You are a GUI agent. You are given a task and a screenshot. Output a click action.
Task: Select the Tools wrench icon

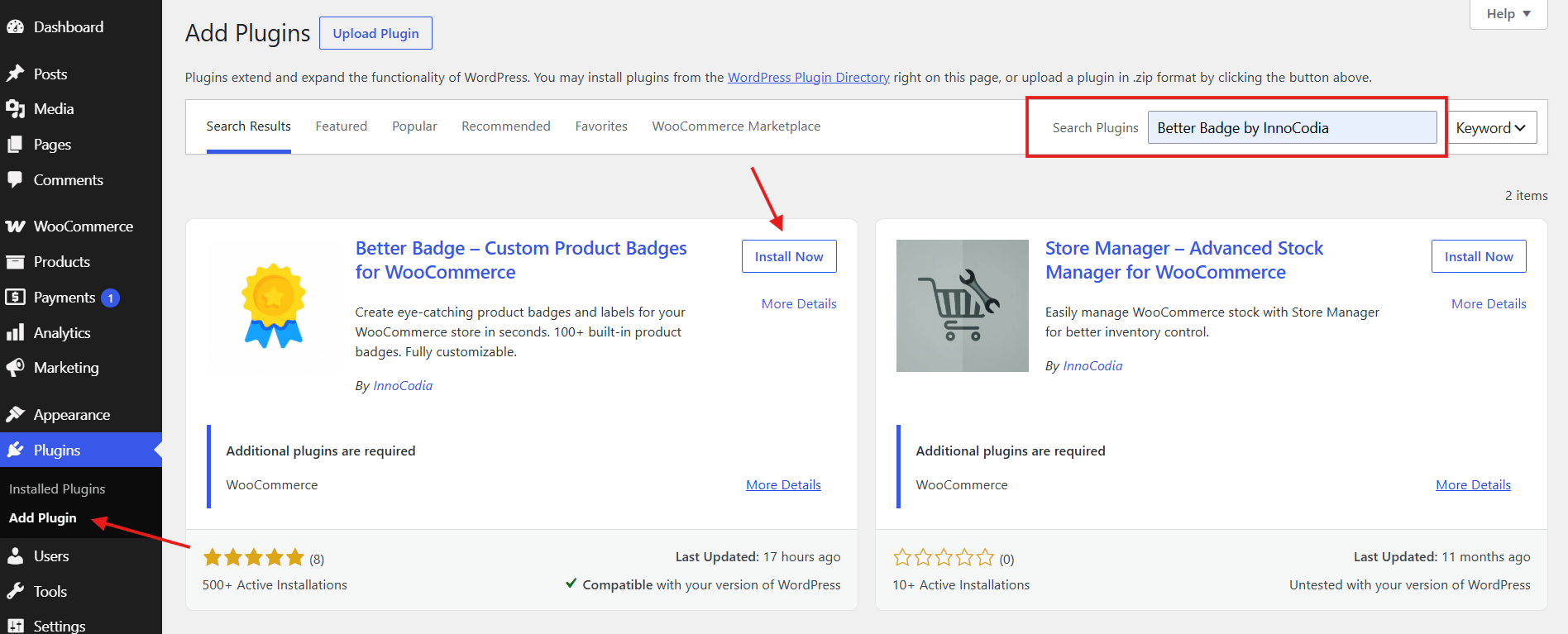tap(15, 591)
